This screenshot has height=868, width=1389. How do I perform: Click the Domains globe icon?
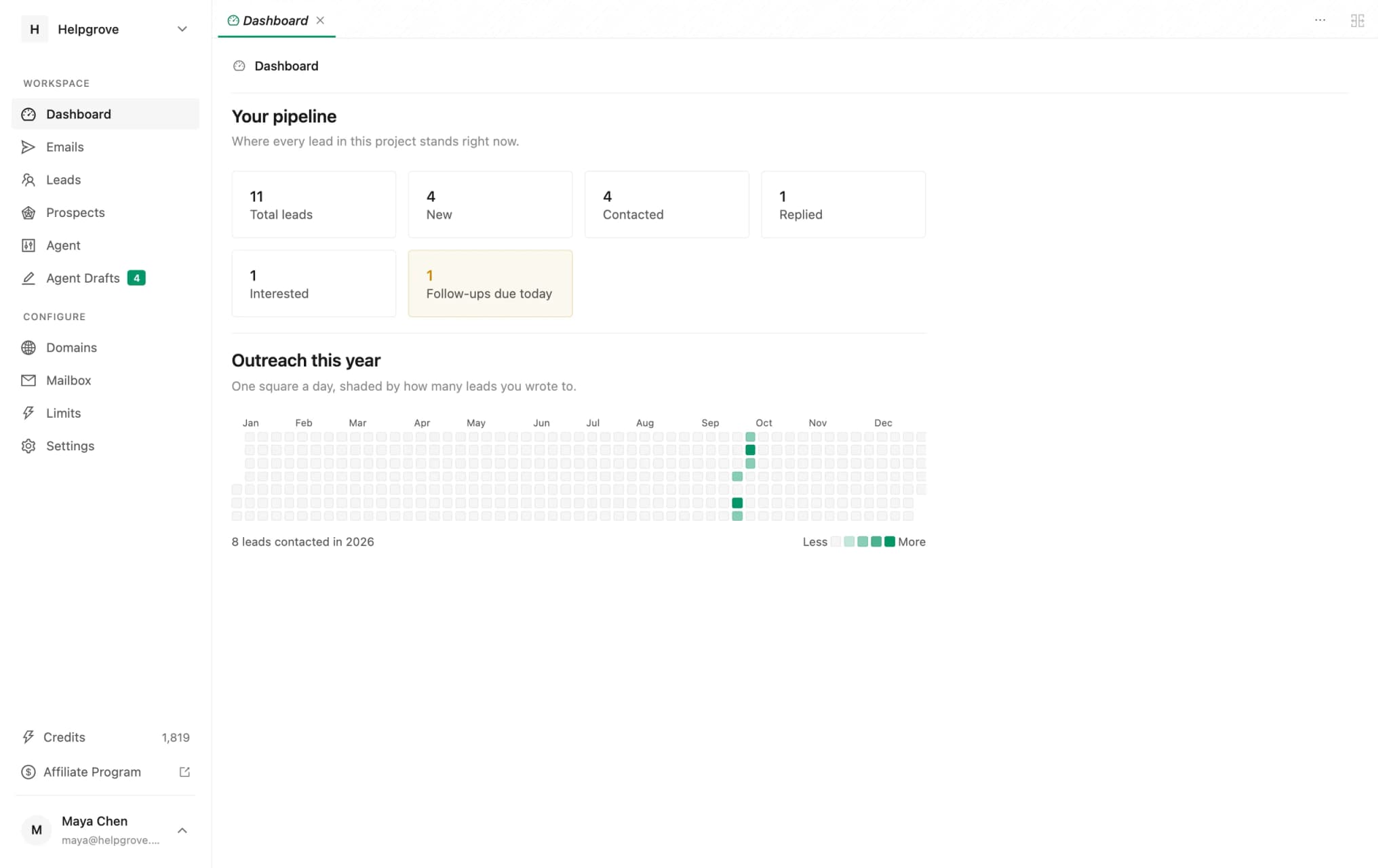(28, 348)
